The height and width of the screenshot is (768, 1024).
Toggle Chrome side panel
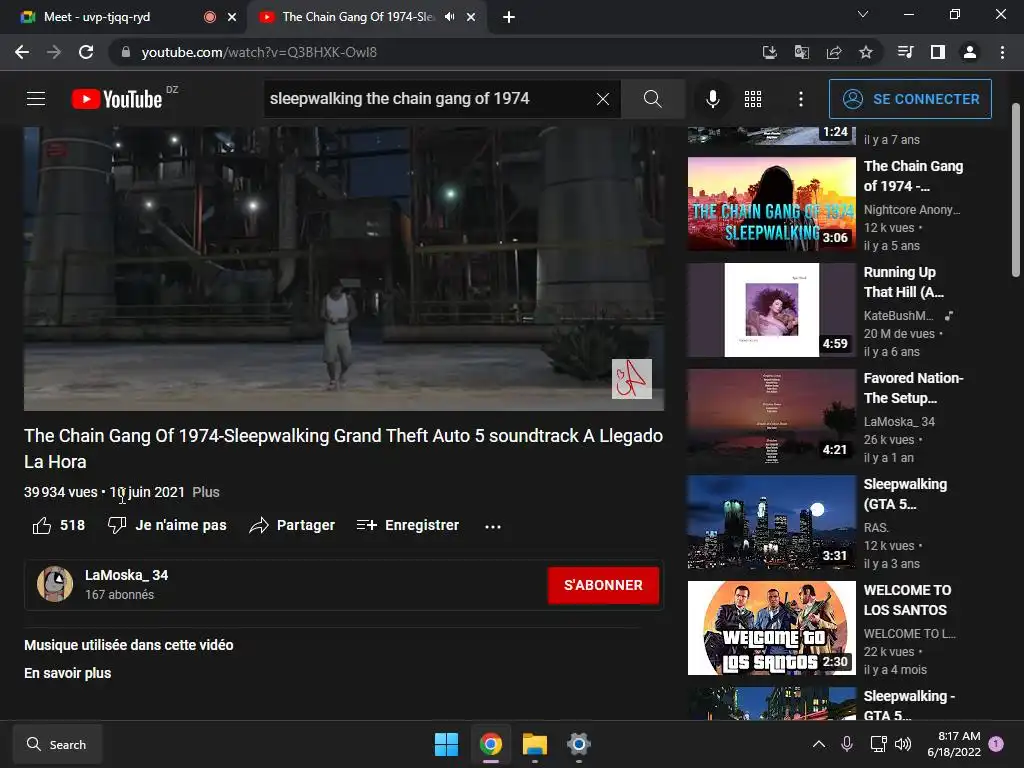coord(938,52)
